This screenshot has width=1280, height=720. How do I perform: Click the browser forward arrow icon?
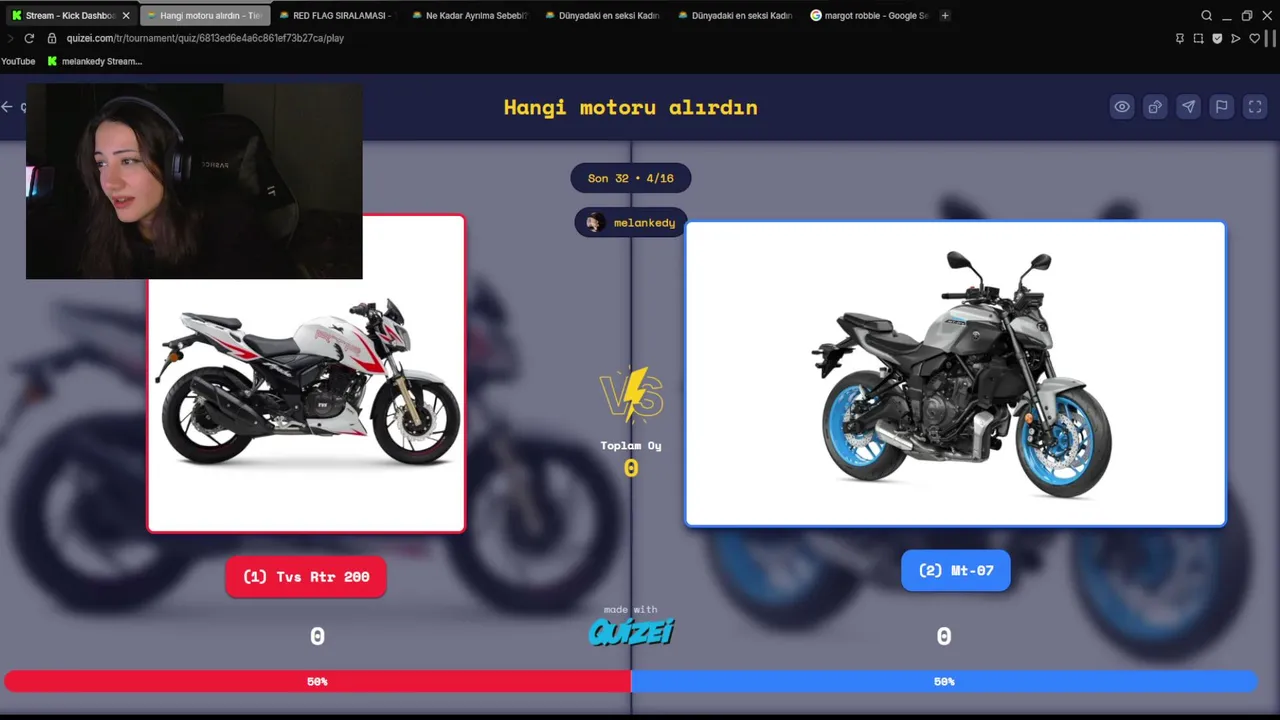[9, 38]
